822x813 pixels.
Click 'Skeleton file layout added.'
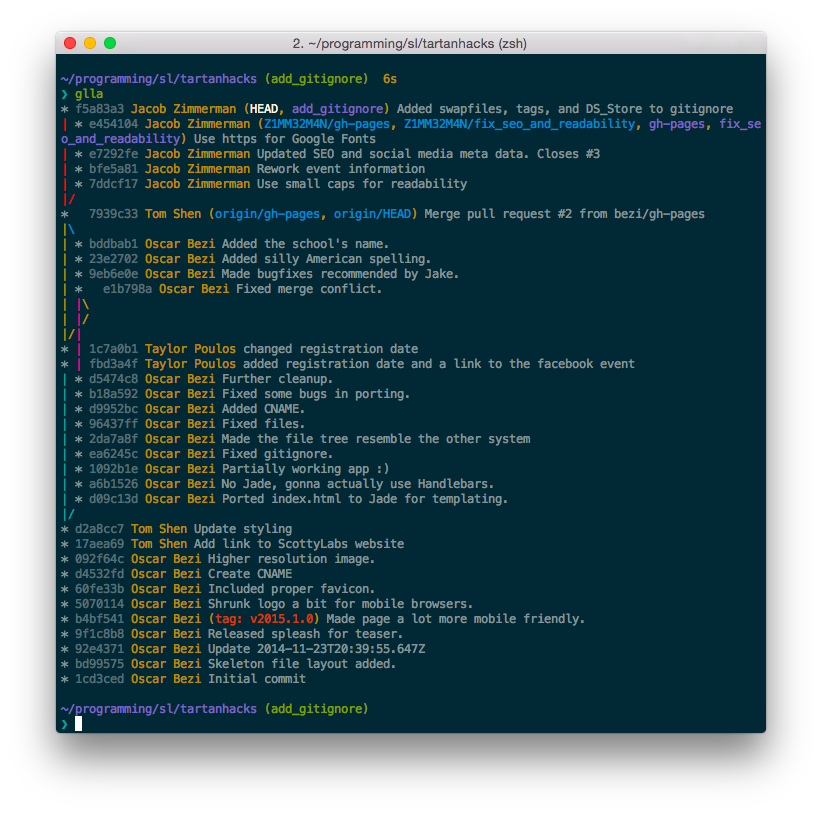pos(302,664)
